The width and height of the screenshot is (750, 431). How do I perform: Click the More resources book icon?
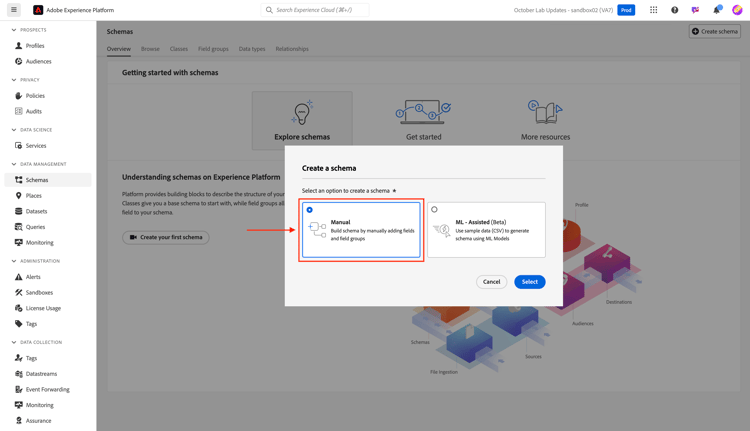click(545, 112)
